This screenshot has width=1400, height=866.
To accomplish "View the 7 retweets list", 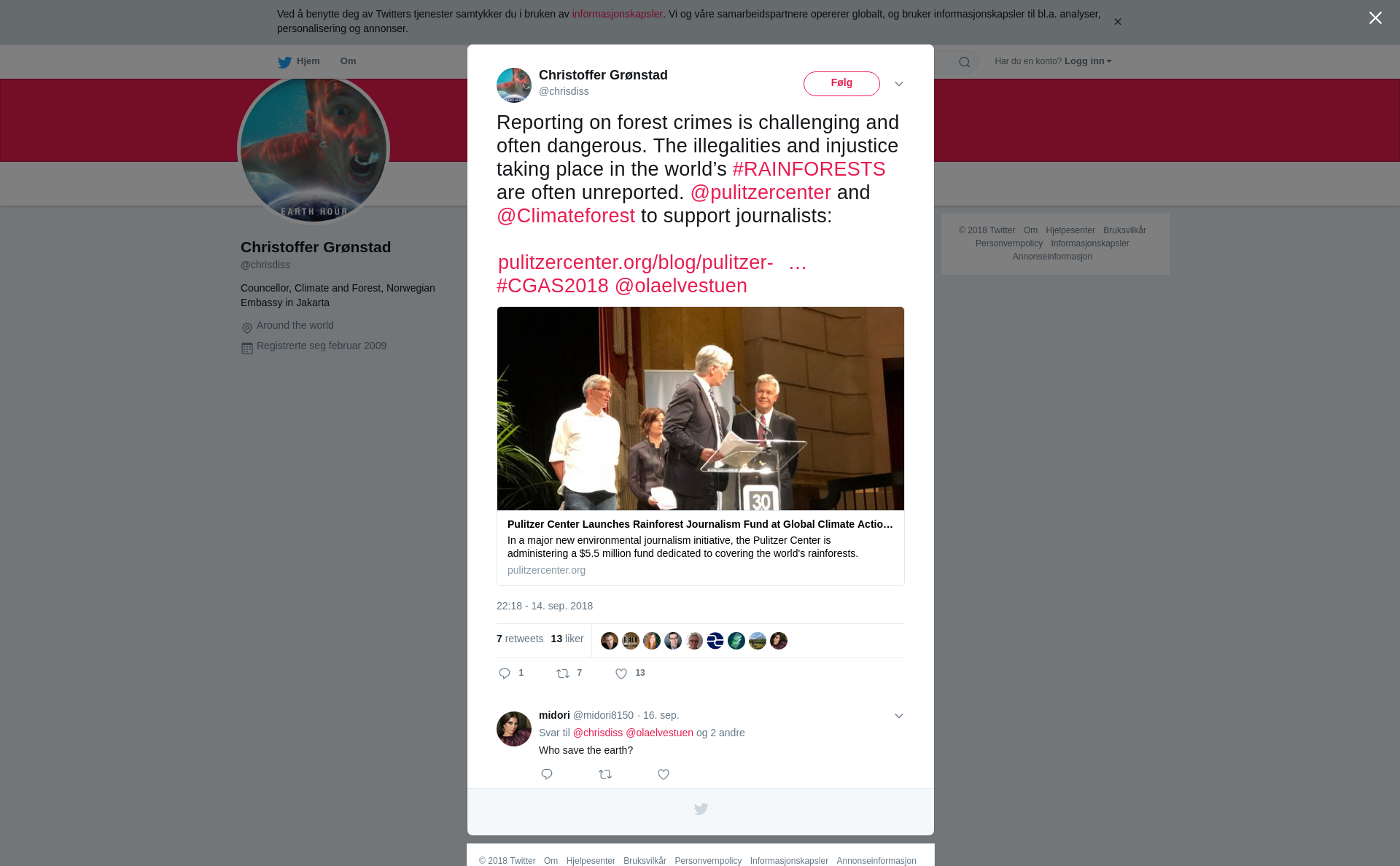I will pyautogui.click(x=520, y=639).
